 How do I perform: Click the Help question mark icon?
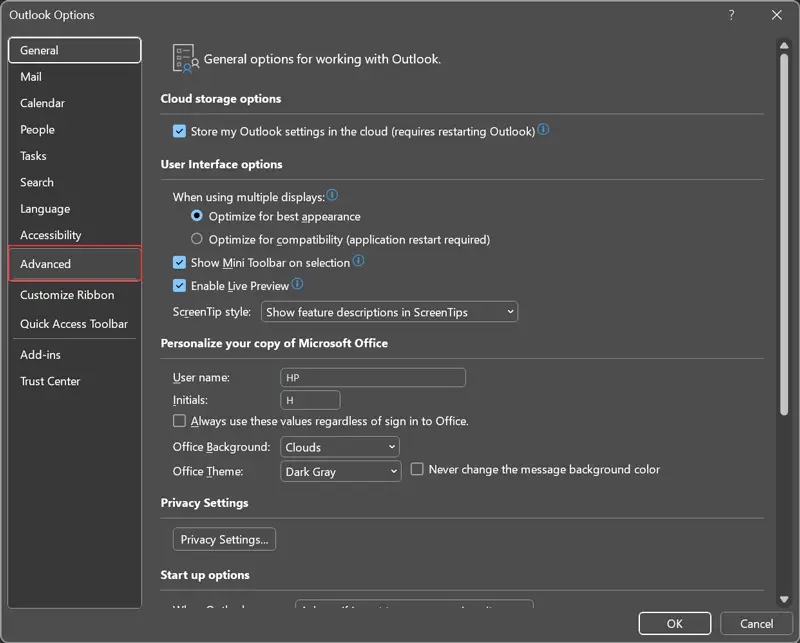[731, 15]
